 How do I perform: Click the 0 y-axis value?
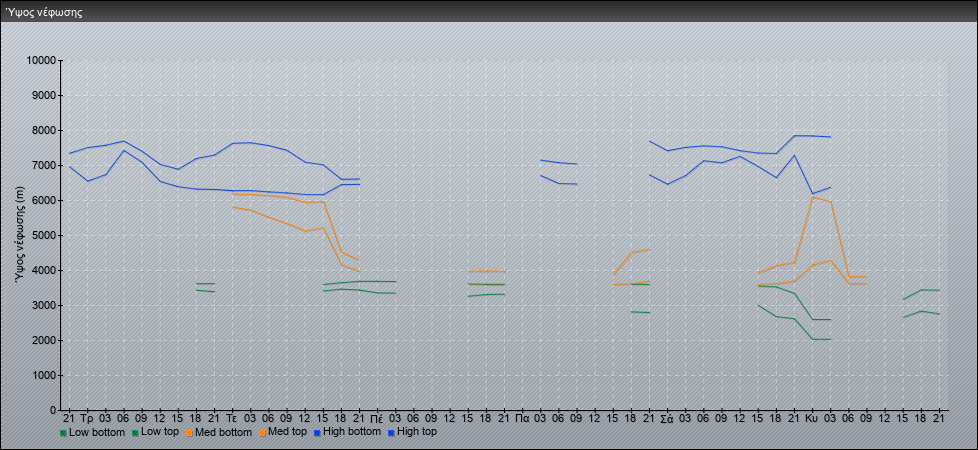click(54, 411)
